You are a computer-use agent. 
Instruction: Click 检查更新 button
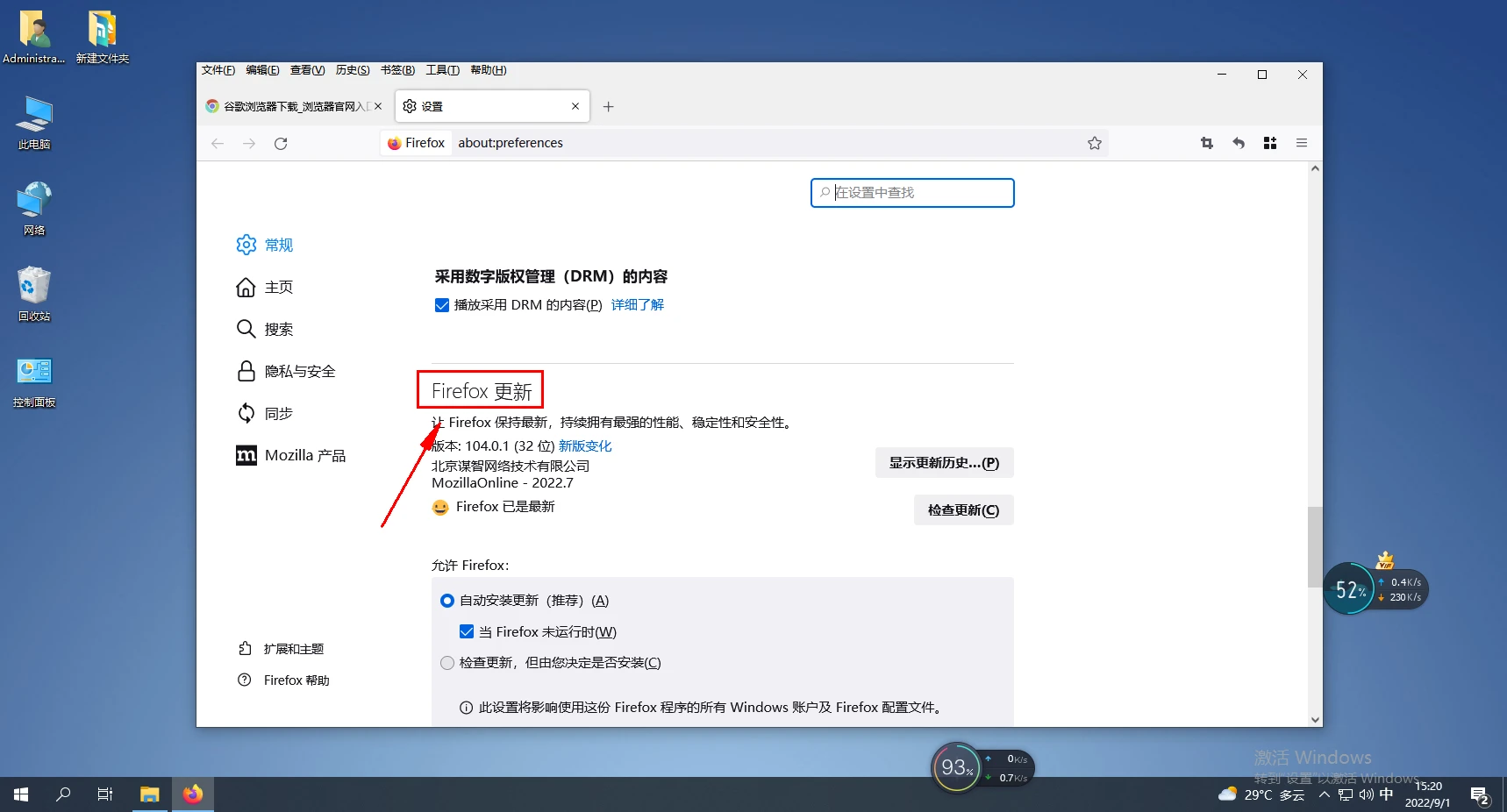(964, 510)
